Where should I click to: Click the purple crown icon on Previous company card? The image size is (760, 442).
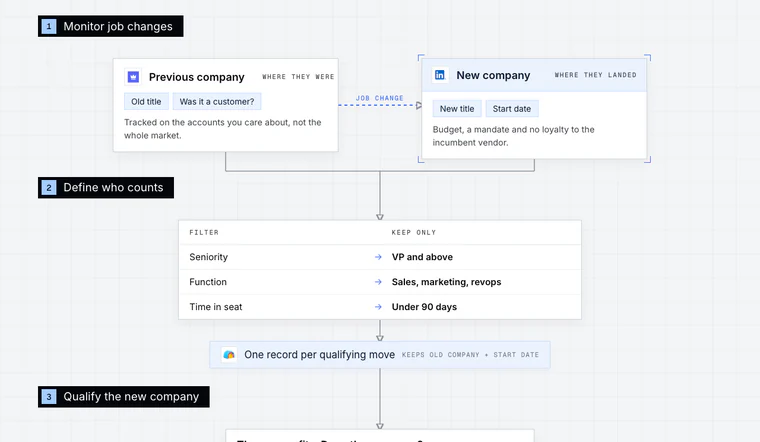133,77
